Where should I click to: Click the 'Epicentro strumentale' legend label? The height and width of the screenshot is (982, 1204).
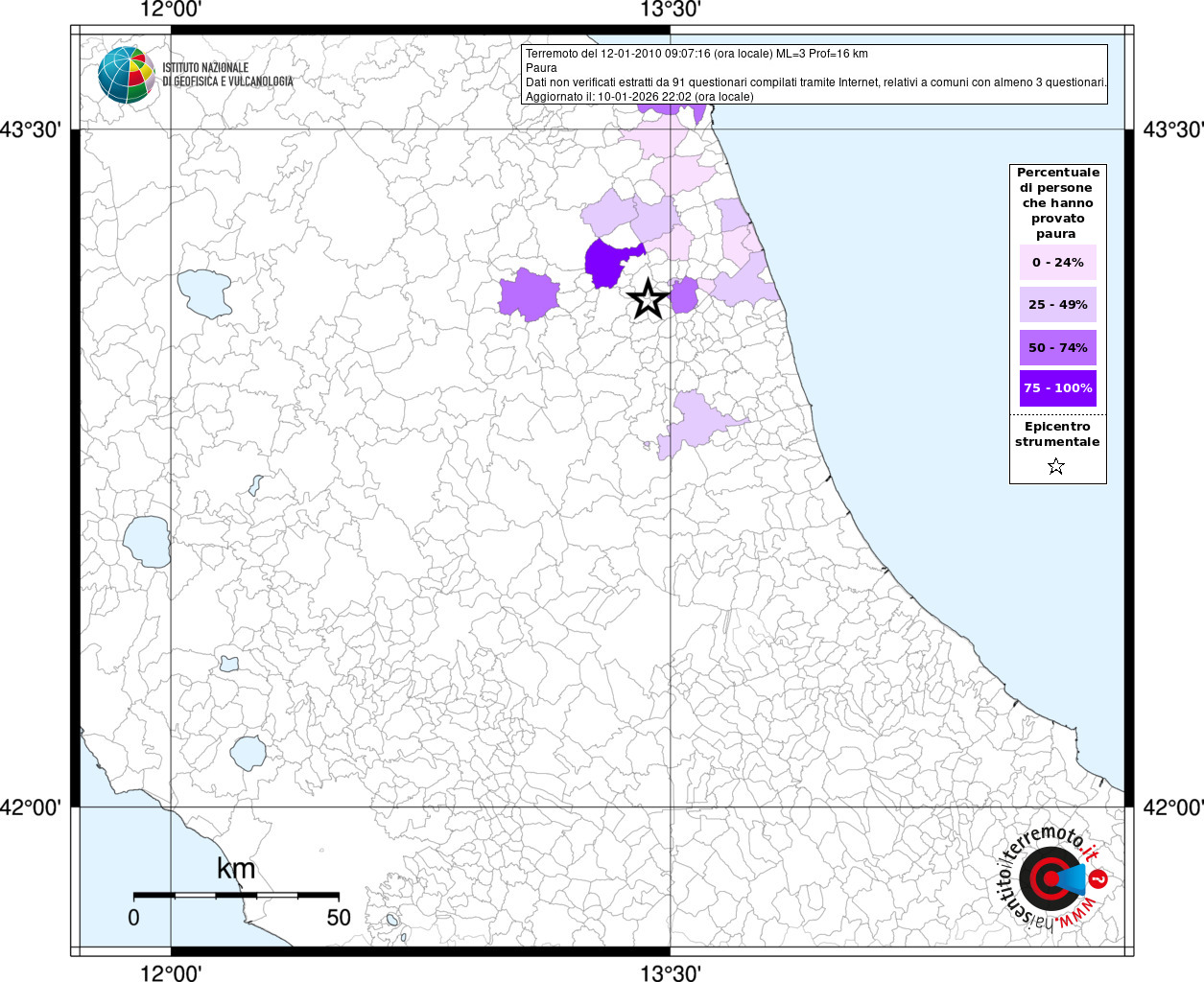[1057, 434]
